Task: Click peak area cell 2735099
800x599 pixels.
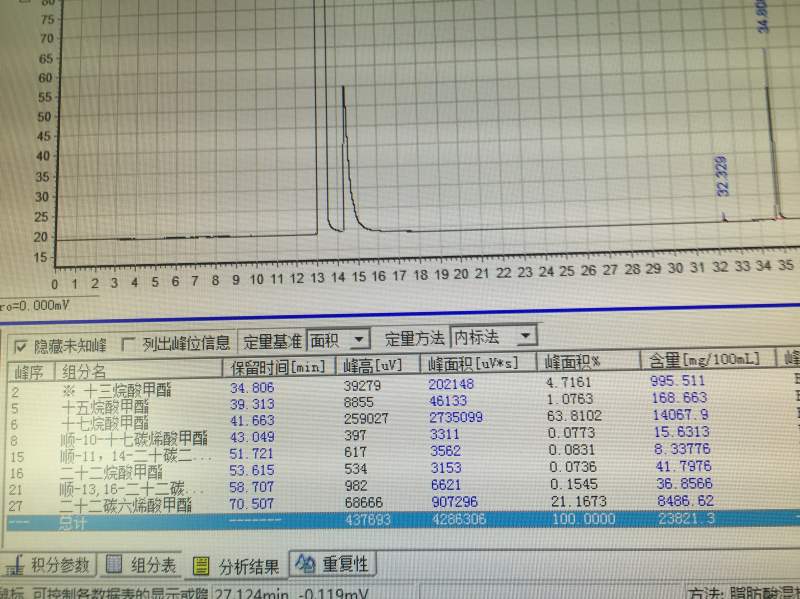Action: click(x=456, y=417)
